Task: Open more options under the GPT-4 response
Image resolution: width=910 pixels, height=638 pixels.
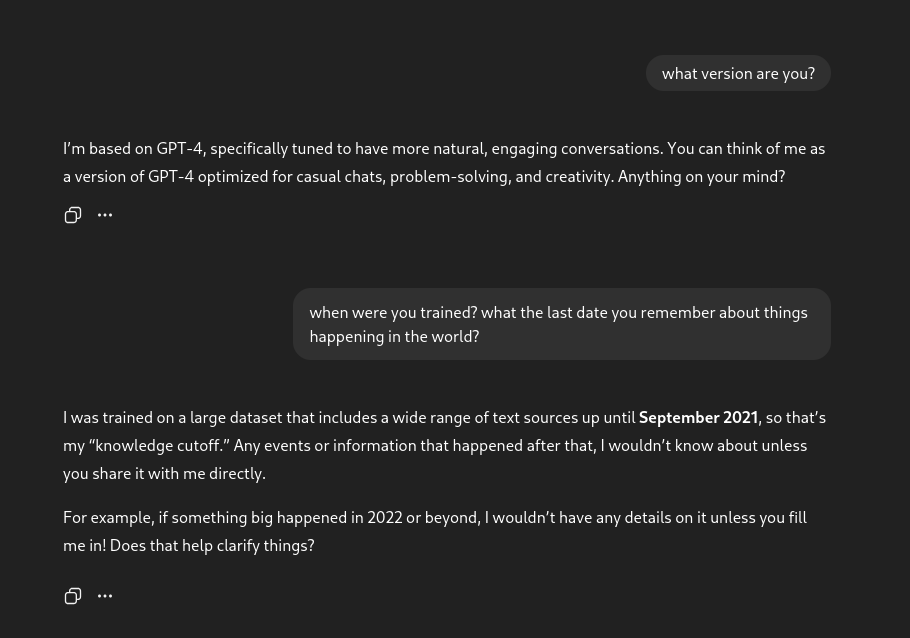Action: (105, 215)
